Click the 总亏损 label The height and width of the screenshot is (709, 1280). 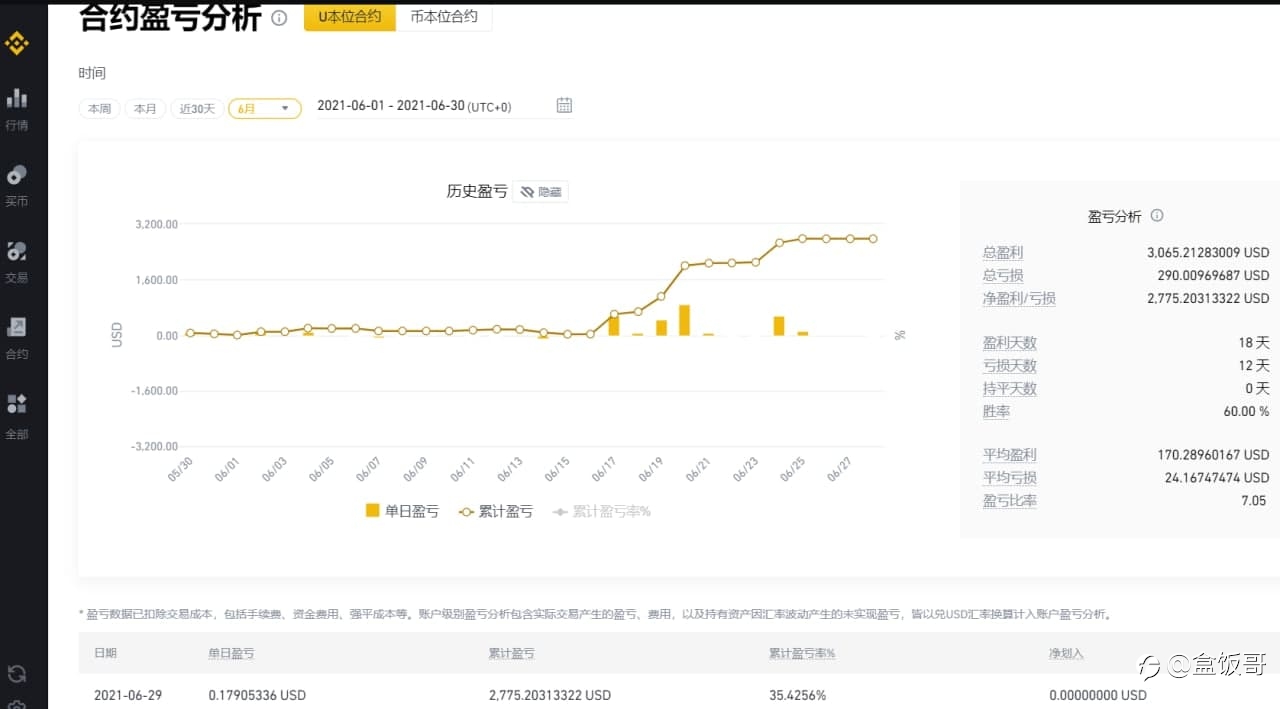pos(1003,275)
